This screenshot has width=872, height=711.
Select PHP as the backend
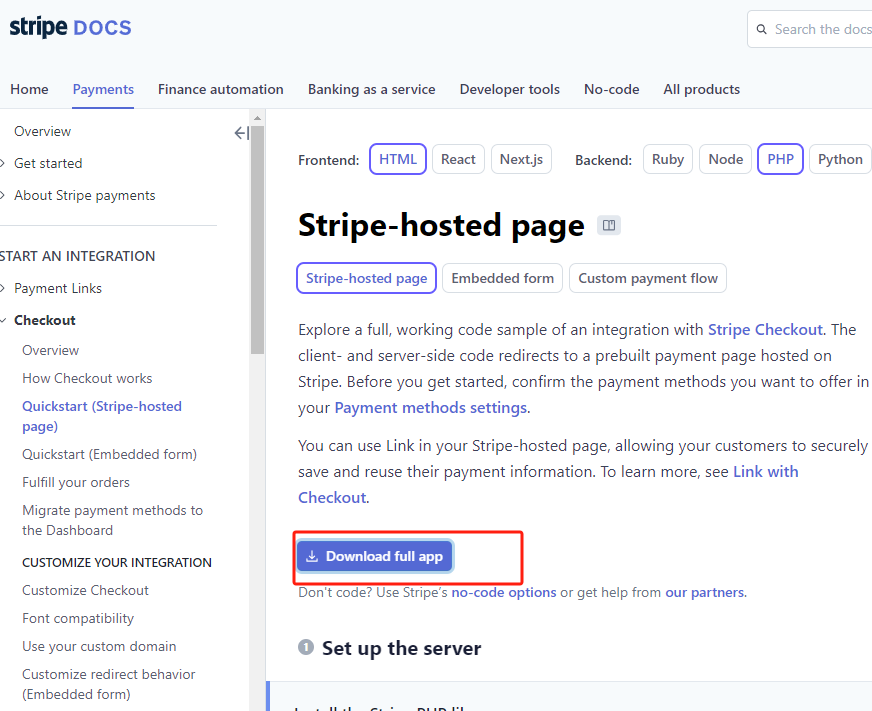780,159
